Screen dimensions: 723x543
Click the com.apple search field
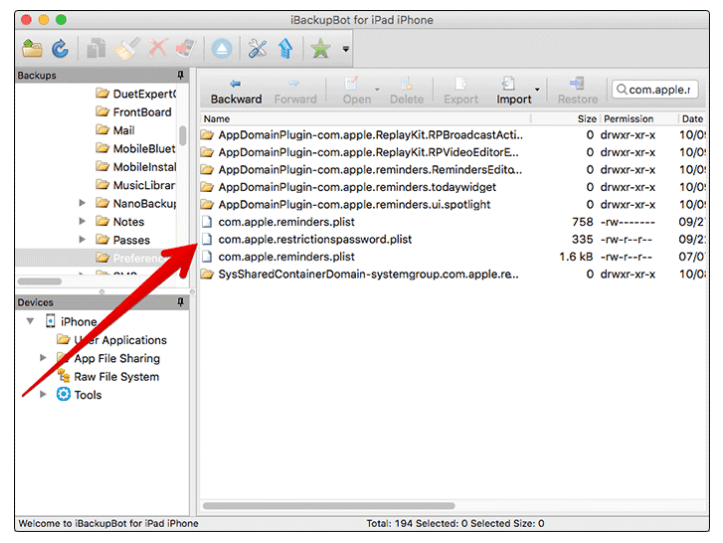[657, 90]
